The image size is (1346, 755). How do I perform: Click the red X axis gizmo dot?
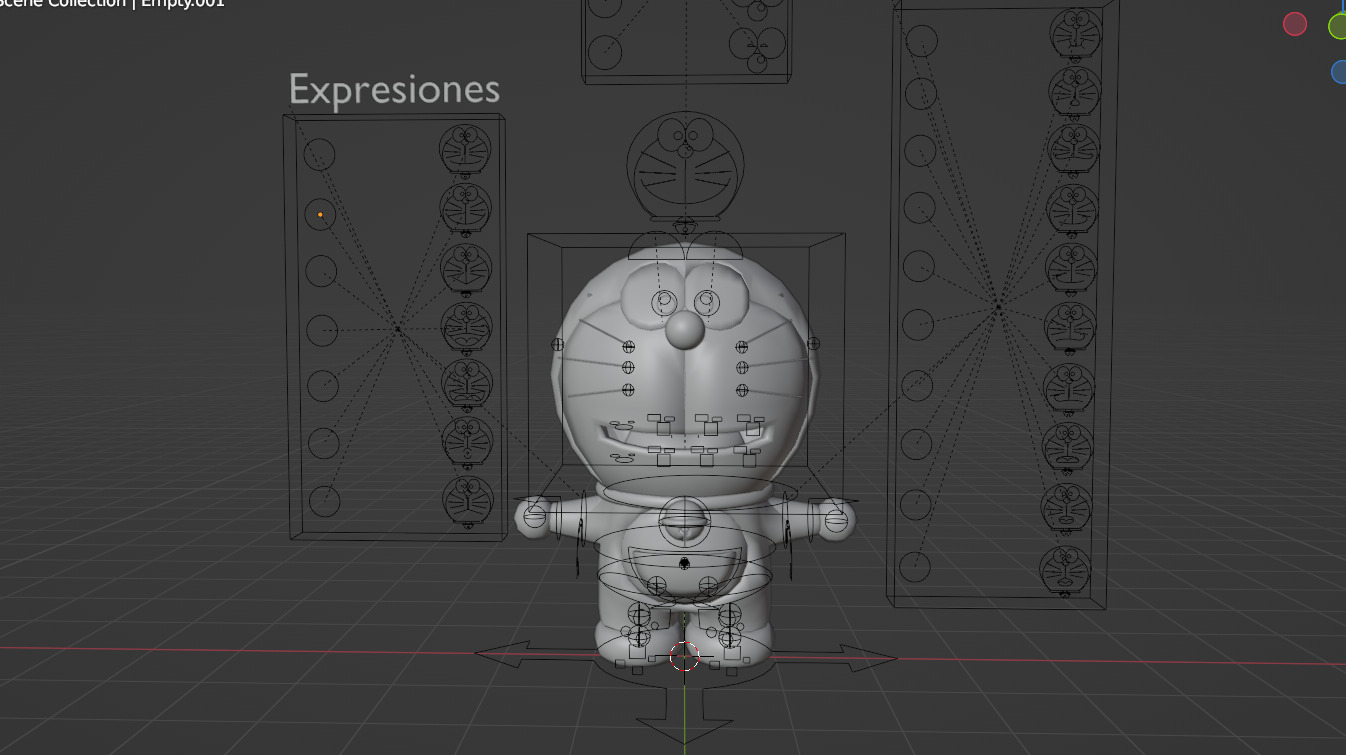[1295, 24]
